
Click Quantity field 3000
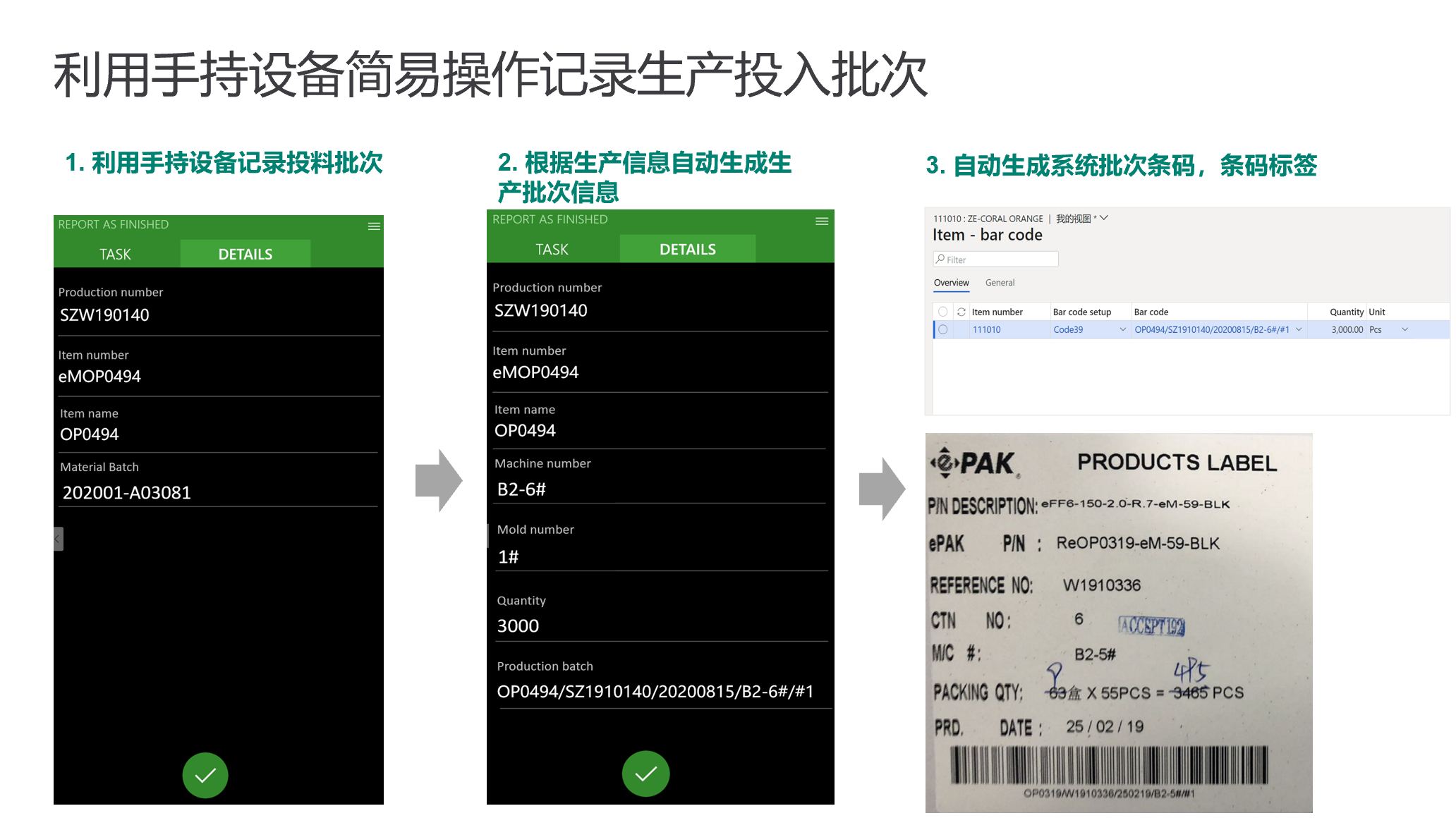click(660, 625)
